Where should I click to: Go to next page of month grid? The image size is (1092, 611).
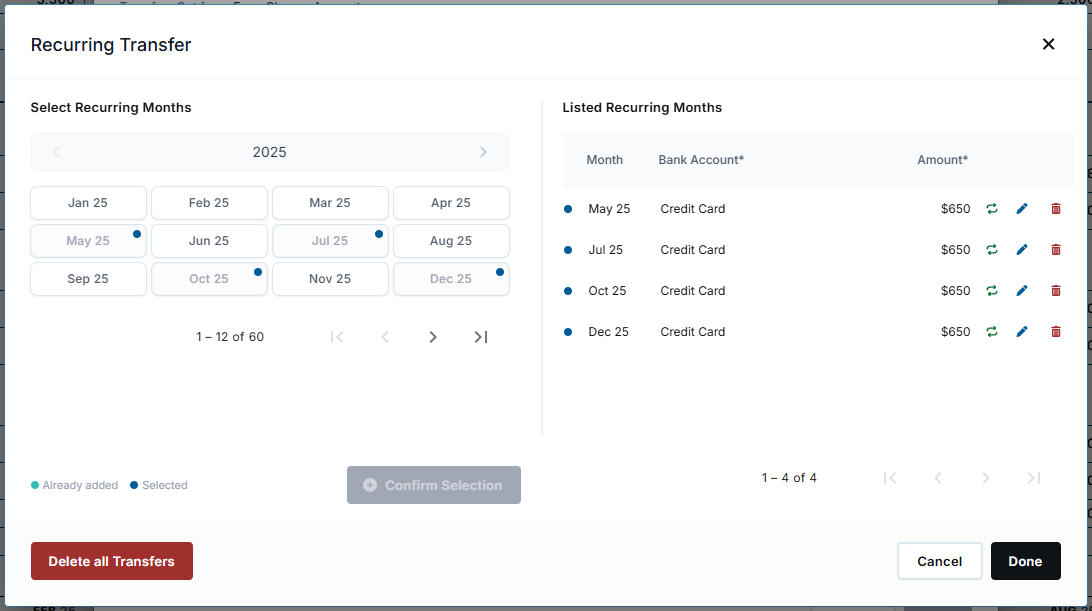click(x=432, y=337)
